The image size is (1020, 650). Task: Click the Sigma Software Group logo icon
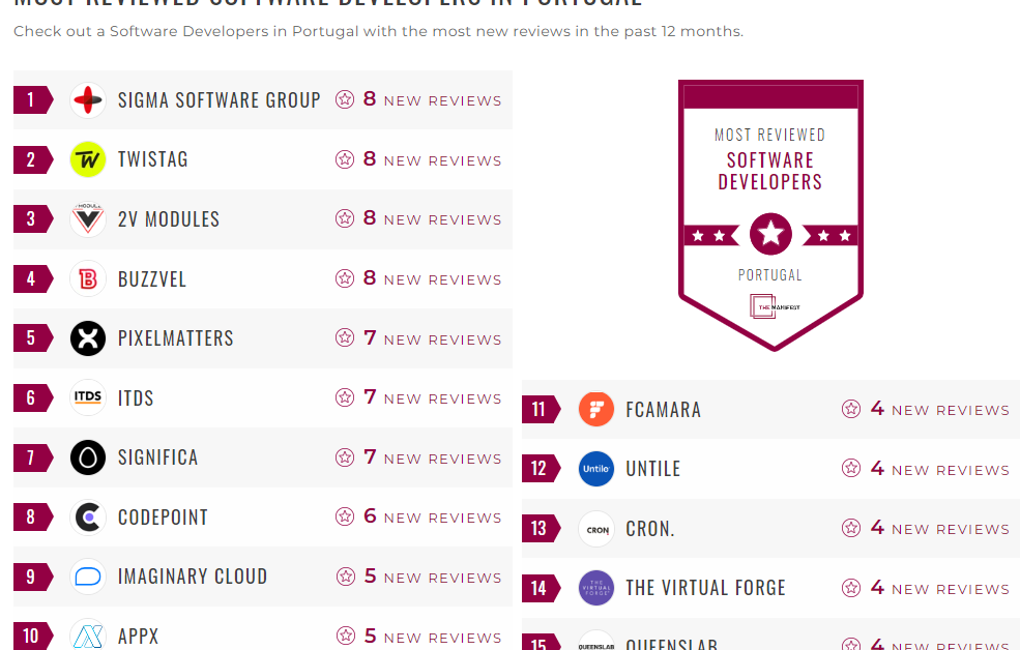(x=88, y=100)
